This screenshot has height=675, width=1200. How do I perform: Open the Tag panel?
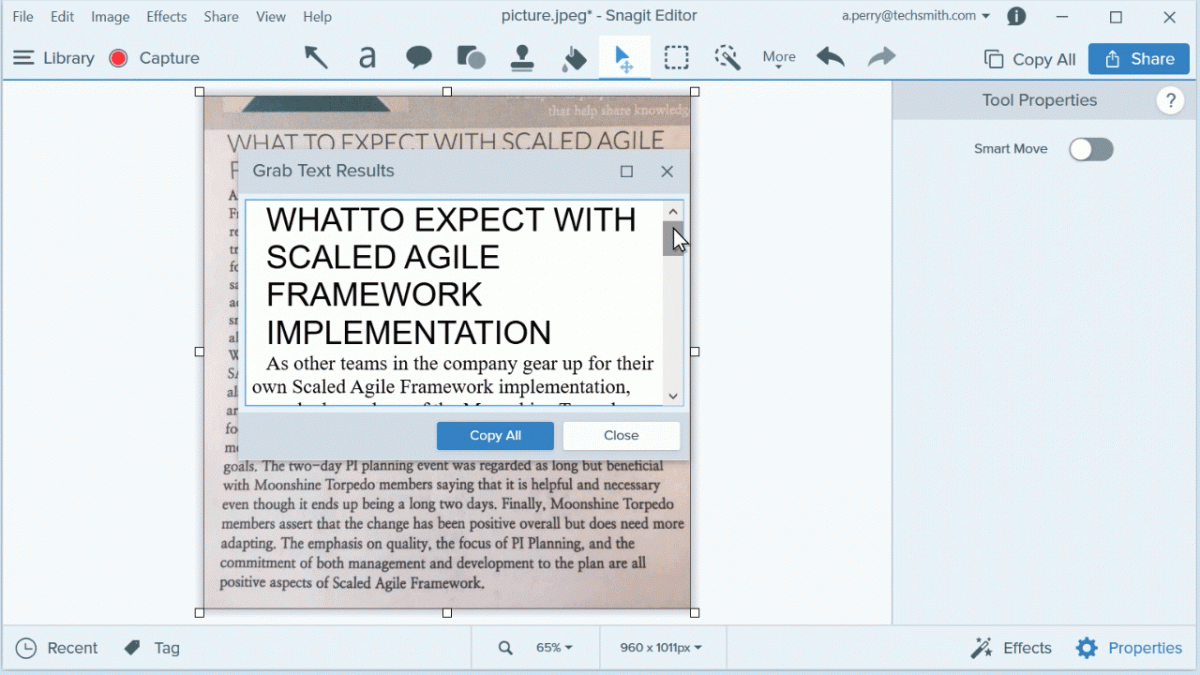[152, 648]
